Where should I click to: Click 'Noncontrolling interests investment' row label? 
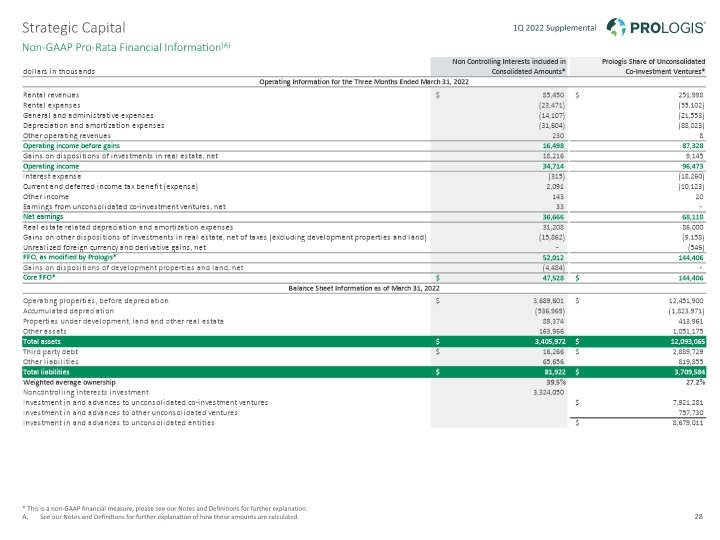(86, 392)
